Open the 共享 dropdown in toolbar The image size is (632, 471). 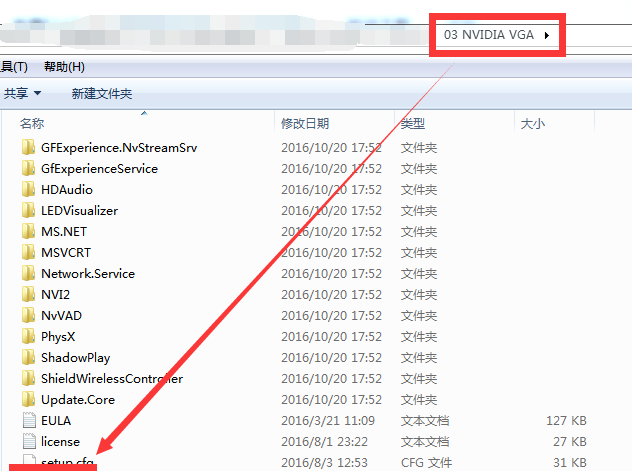[23, 93]
